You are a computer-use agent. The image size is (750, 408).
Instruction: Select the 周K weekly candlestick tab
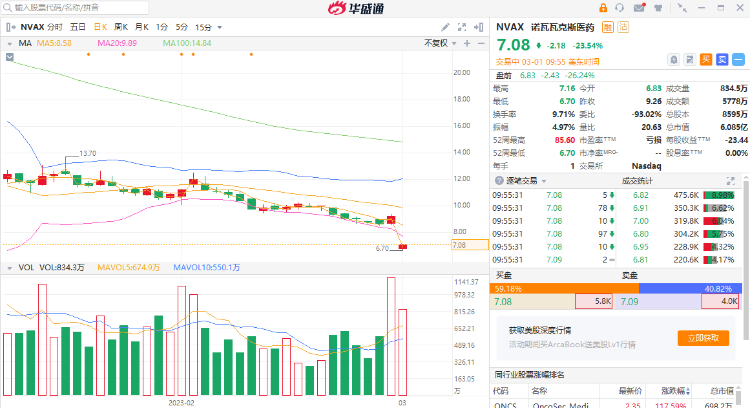(121, 27)
